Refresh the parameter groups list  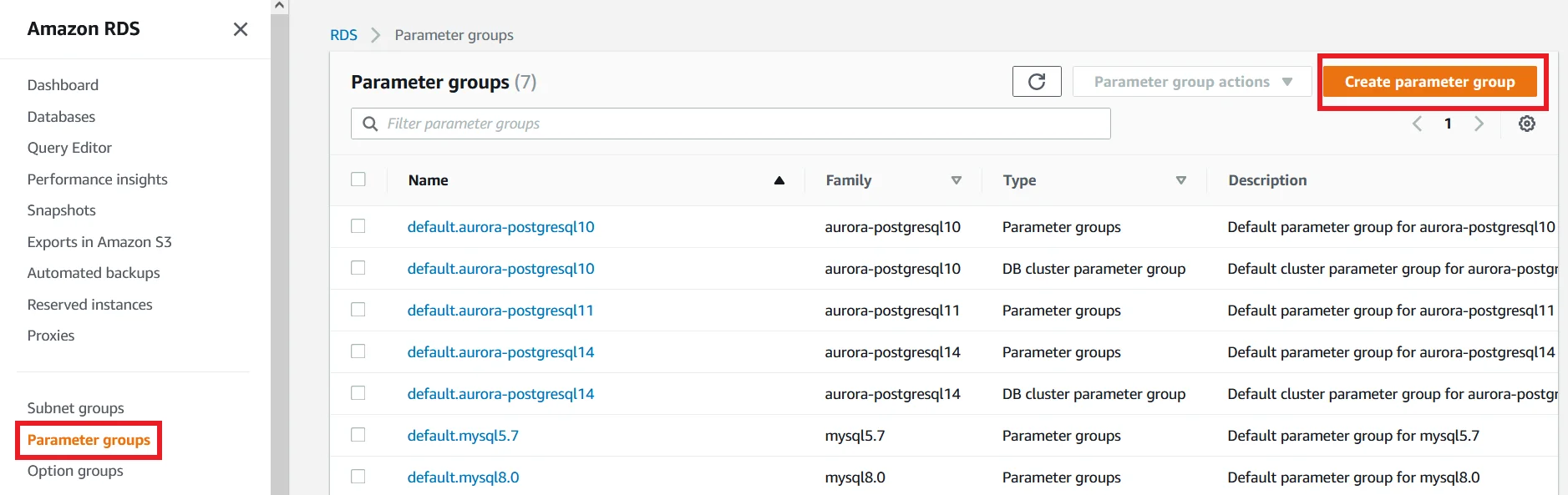(x=1037, y=82)
